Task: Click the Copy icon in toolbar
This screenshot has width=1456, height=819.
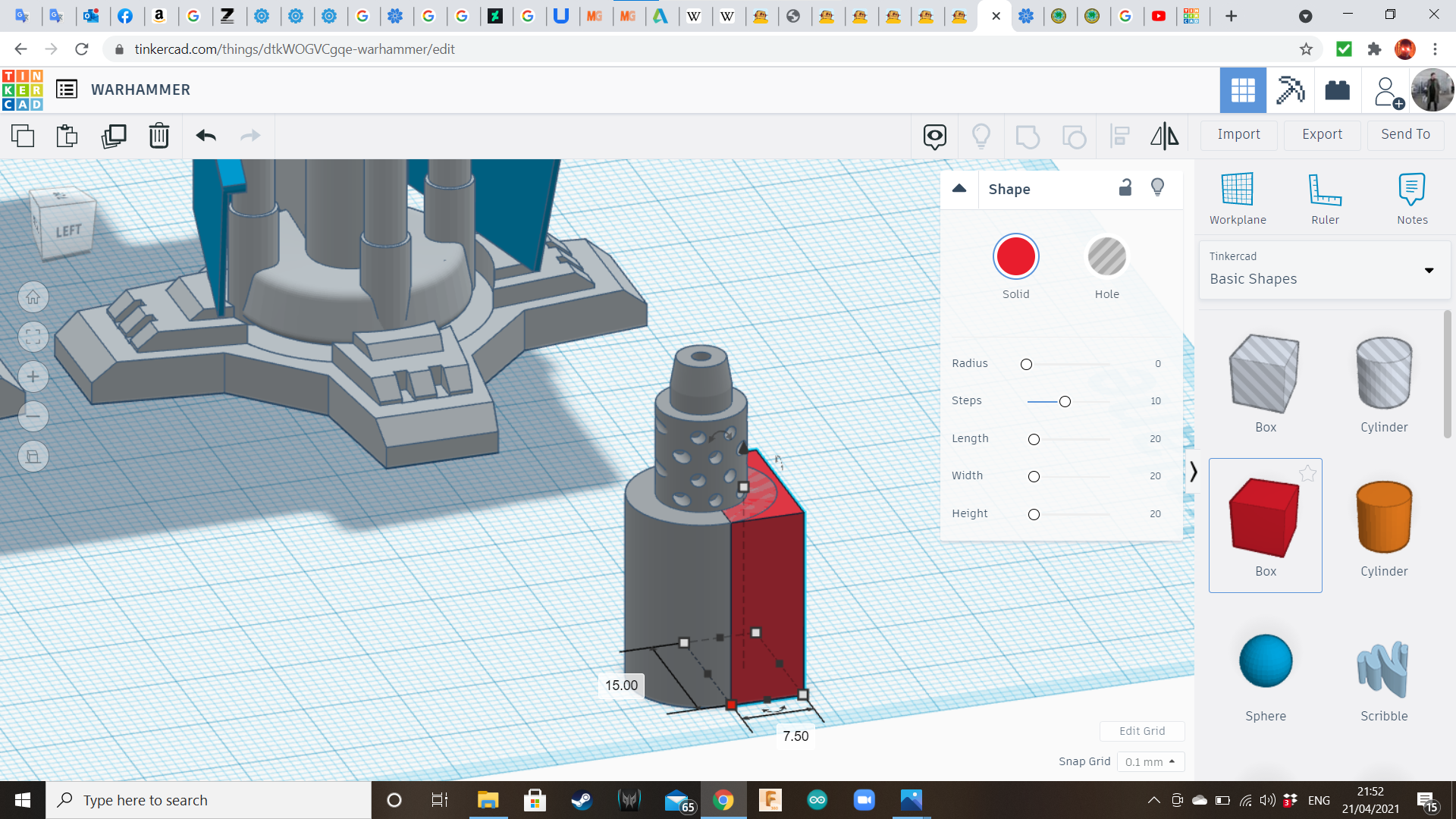Action: (23, 136)
